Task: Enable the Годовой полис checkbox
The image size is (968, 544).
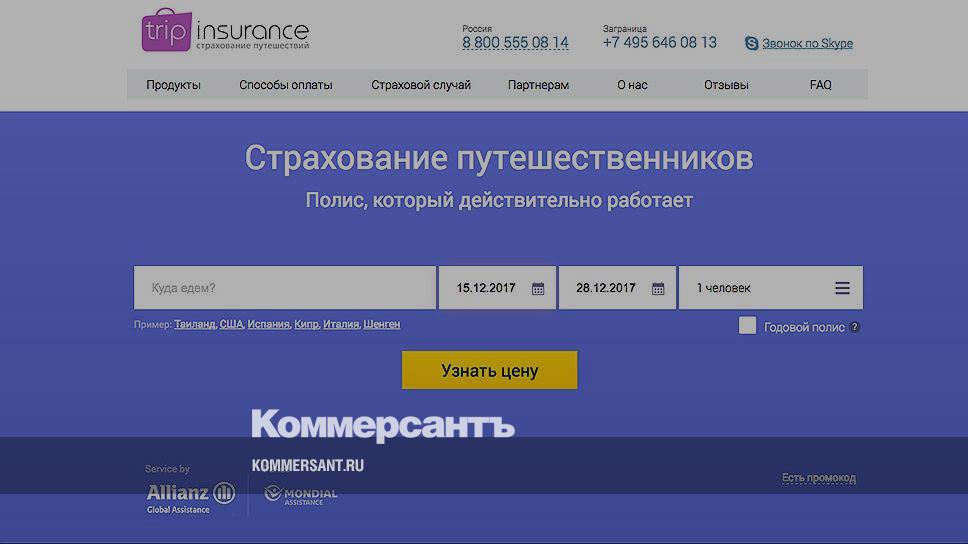Action: click(x=747, y=326)
